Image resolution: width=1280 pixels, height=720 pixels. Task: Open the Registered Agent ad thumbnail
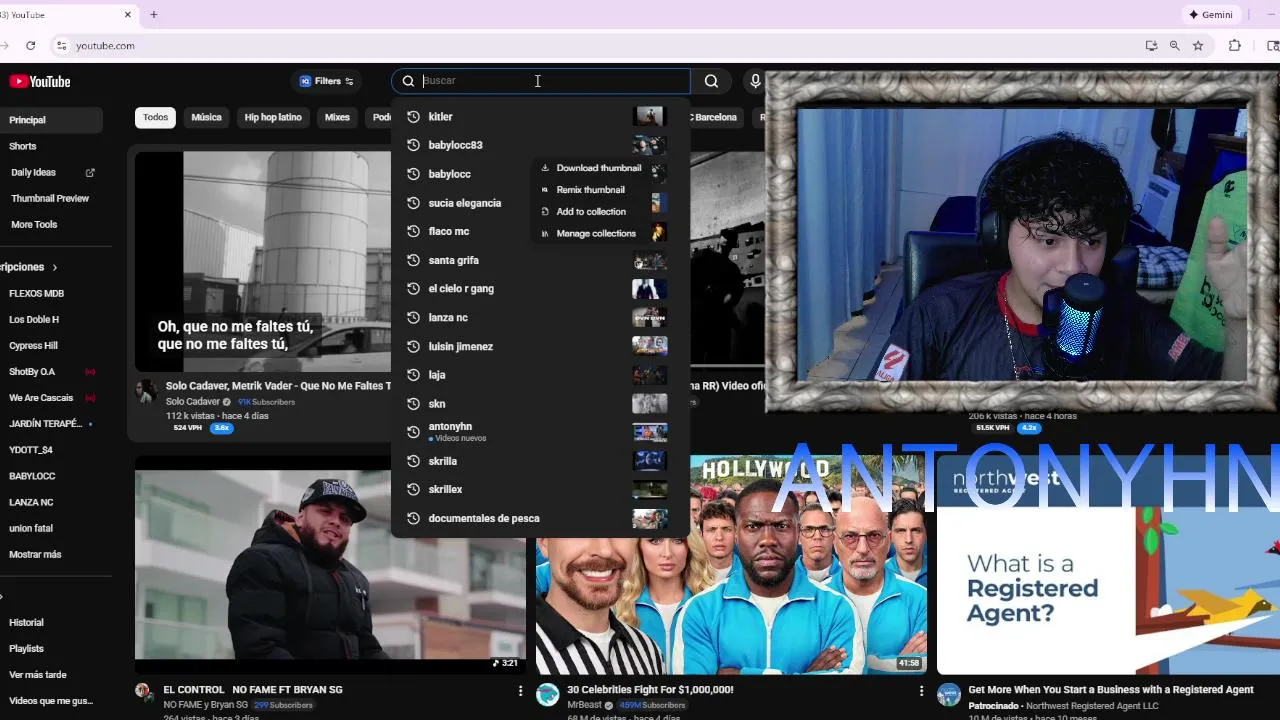[x=1108, y=564]
